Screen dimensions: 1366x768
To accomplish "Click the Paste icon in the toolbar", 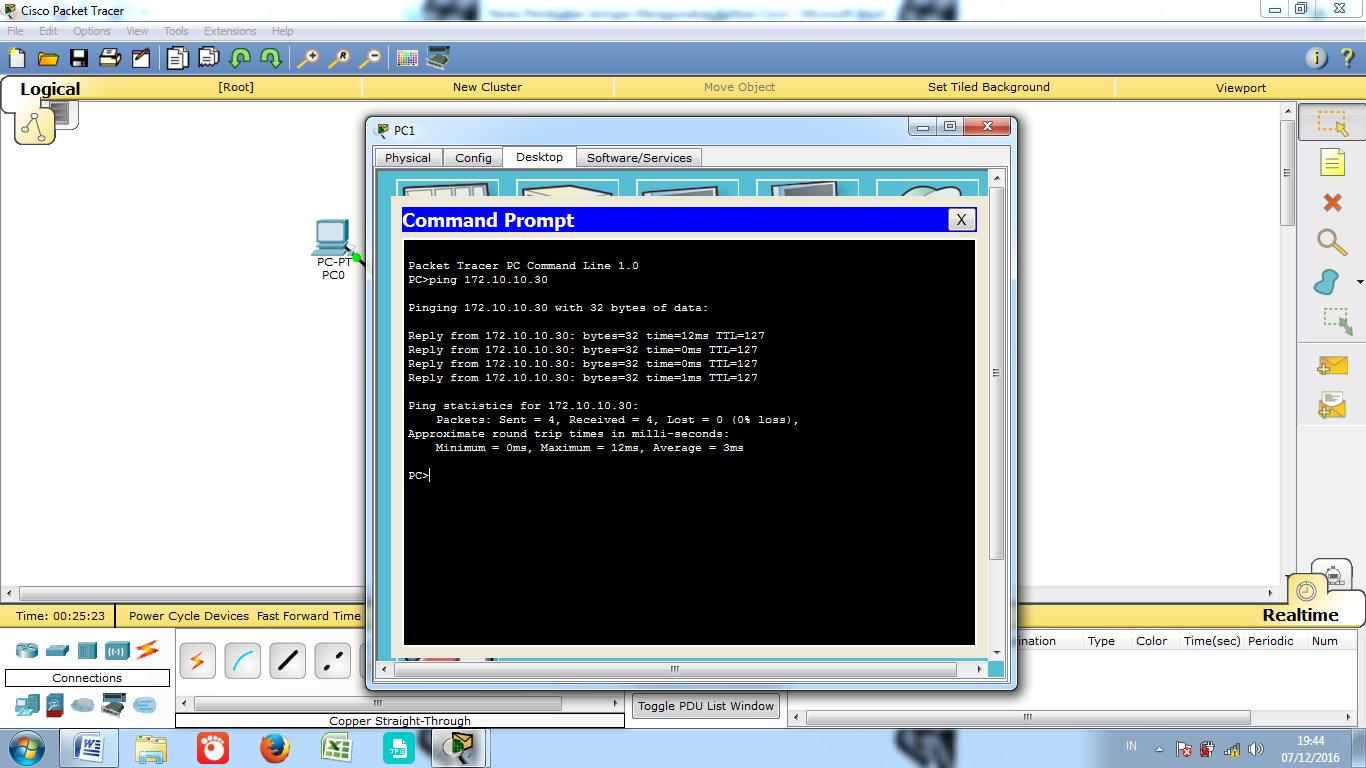I will point(208,58).
